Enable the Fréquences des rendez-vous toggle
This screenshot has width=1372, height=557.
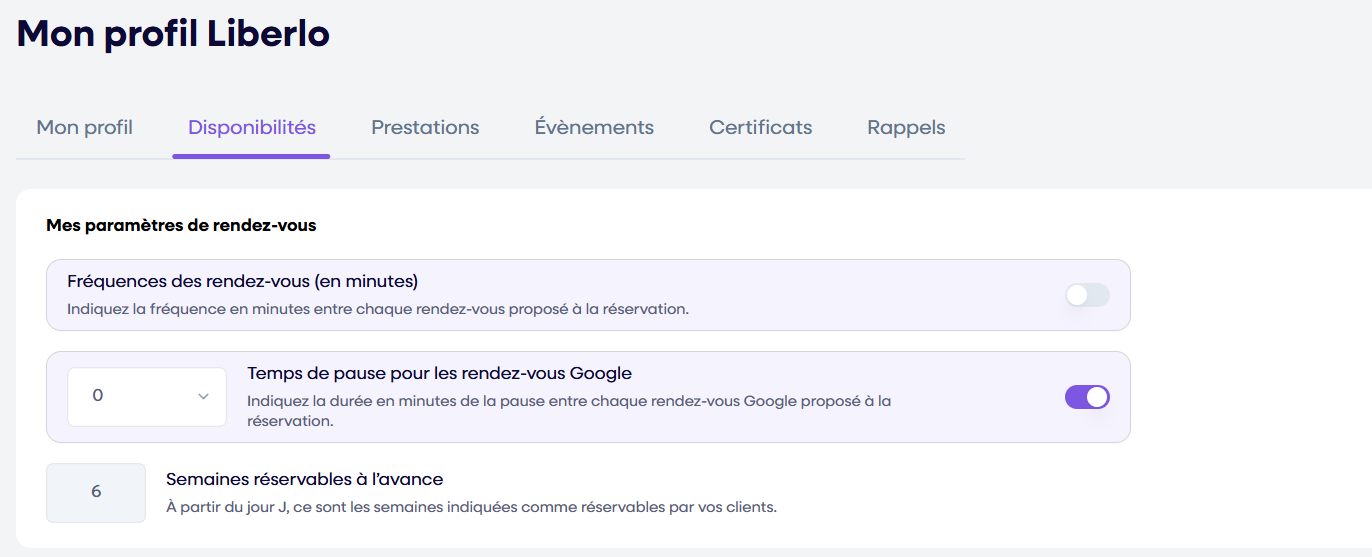pyautogui.click(x=1087, y=295)
